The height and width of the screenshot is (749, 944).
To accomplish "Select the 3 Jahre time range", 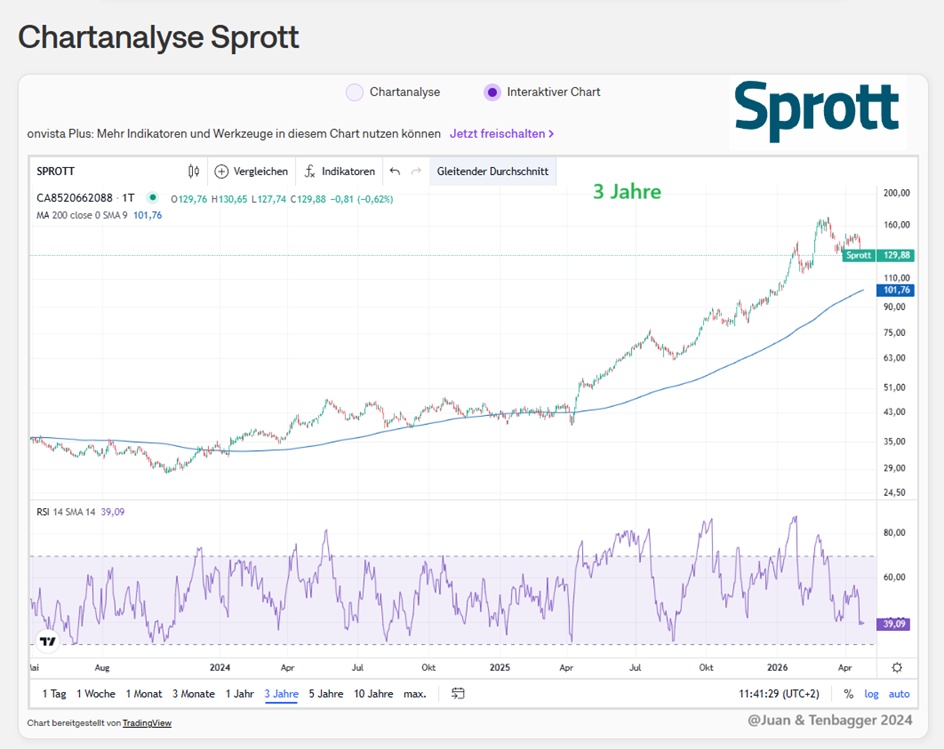I will pyautogui.click(x=281, y=694).
